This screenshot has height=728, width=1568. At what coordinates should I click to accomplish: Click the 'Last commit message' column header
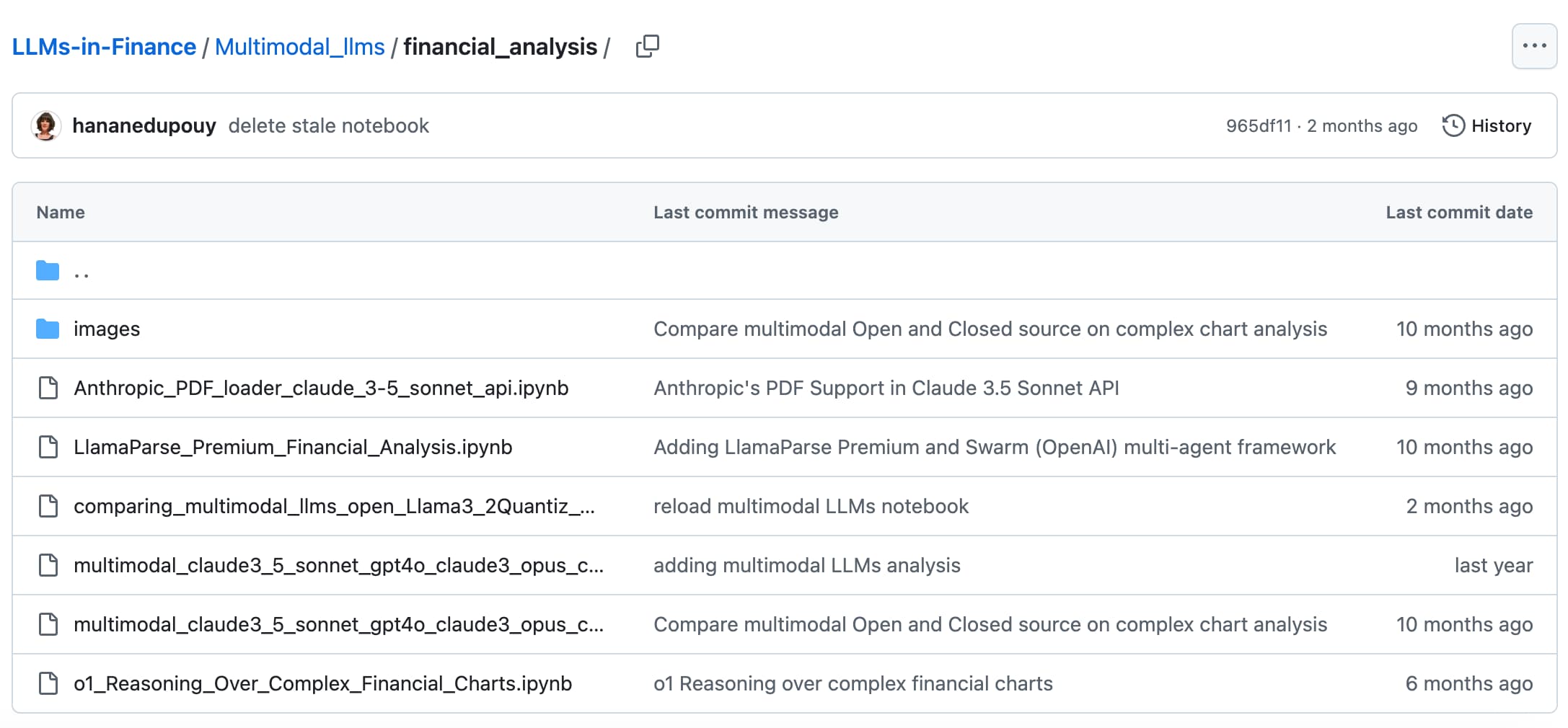click(x=746, y=212)
